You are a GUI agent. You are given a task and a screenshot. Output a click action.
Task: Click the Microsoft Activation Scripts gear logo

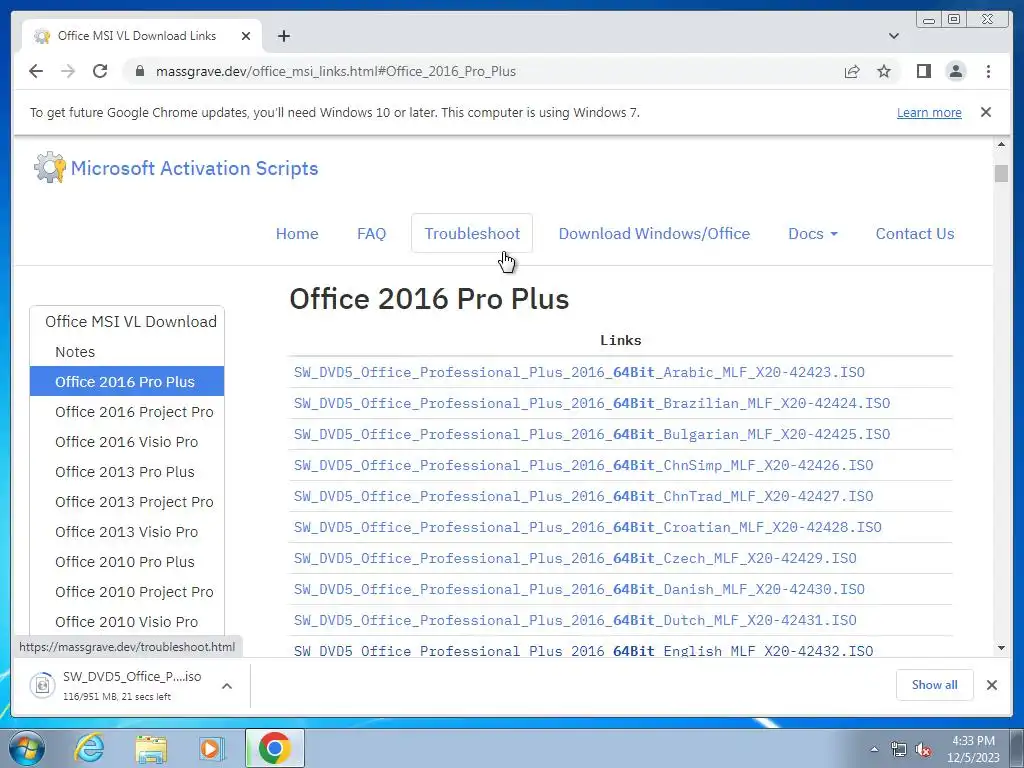pyautogui.click(x=50, y=168)
